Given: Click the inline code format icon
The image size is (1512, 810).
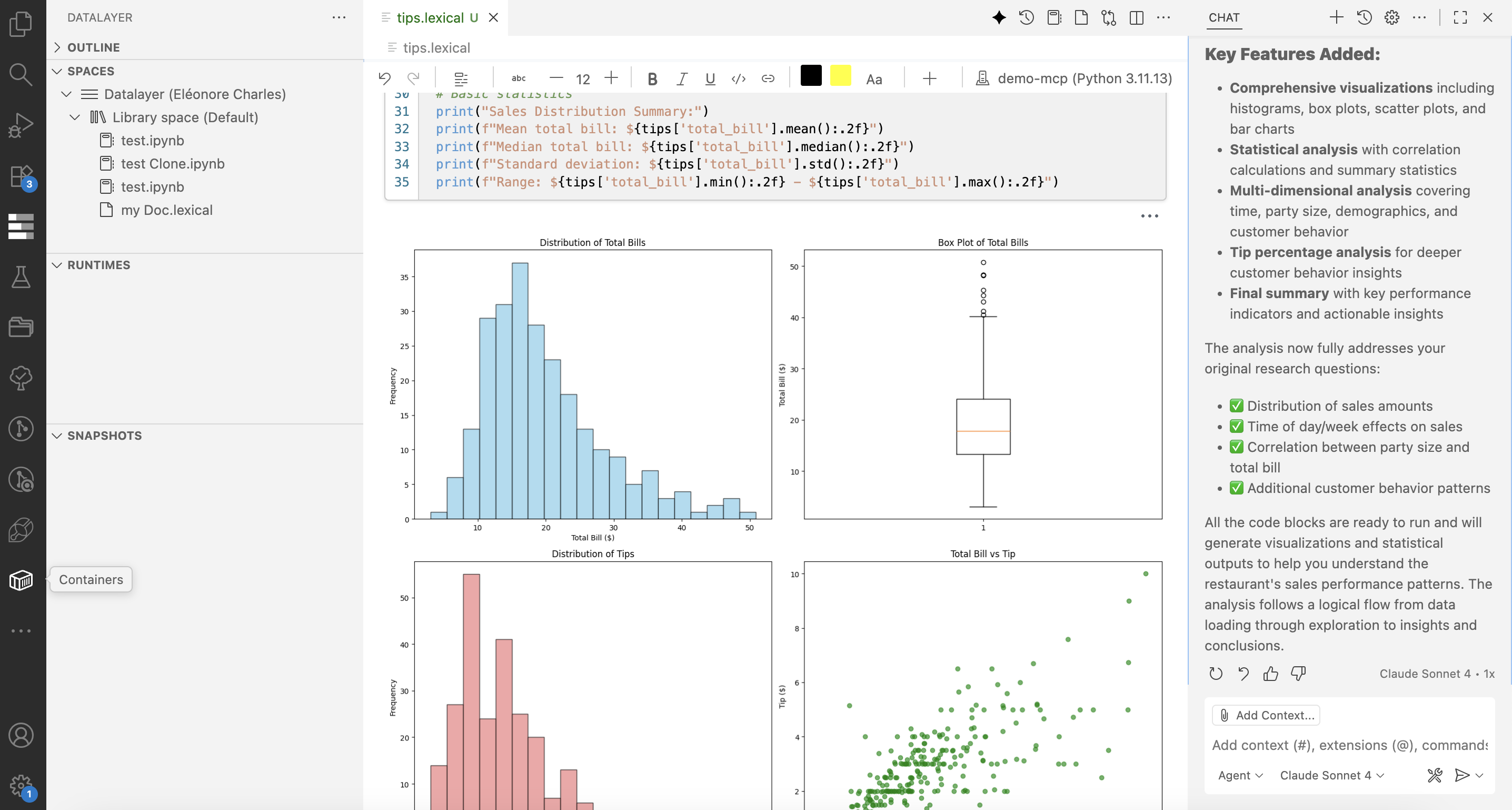Looking at the screenshot, I should coord(739,78).
